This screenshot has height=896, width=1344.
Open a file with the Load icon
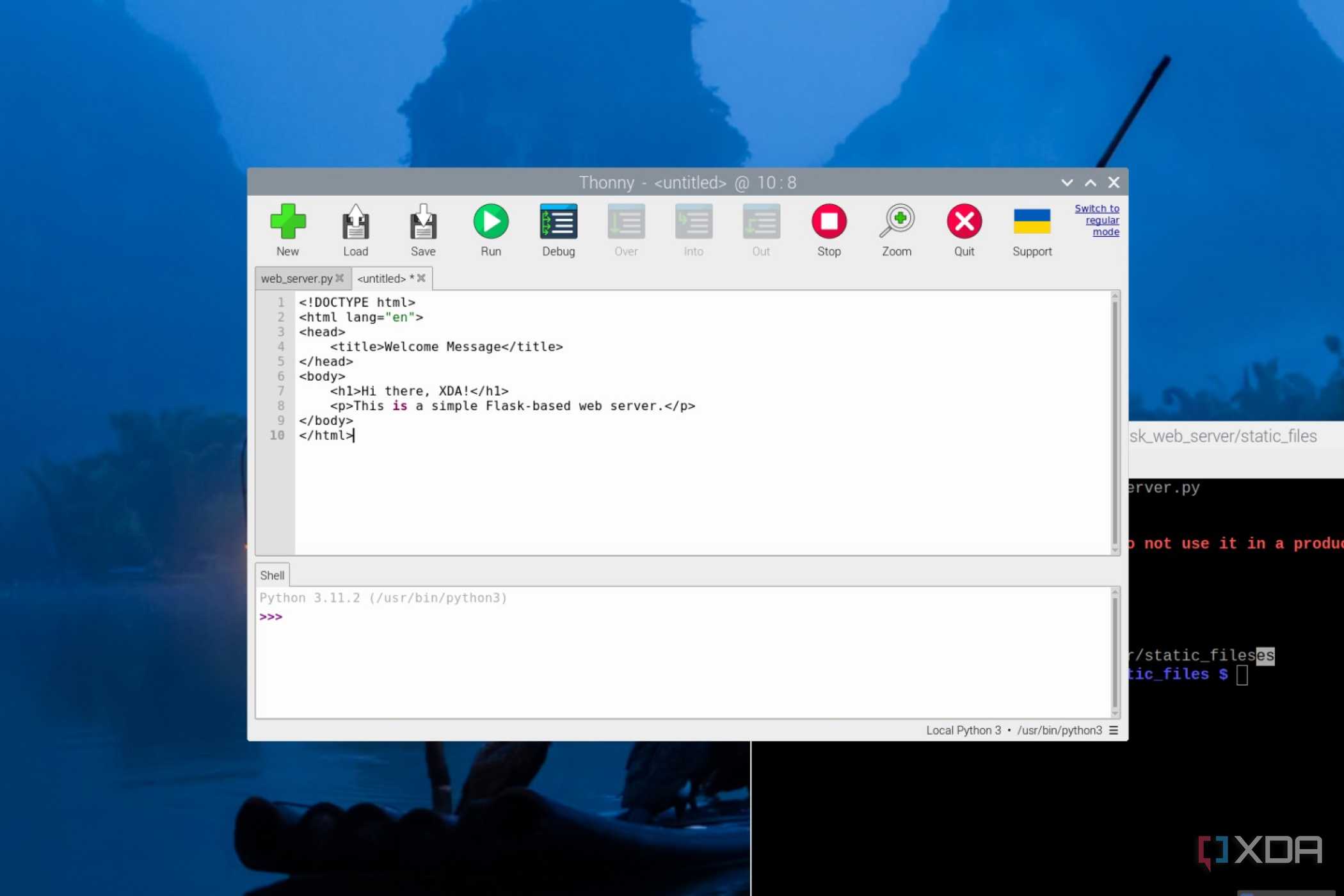356,221
